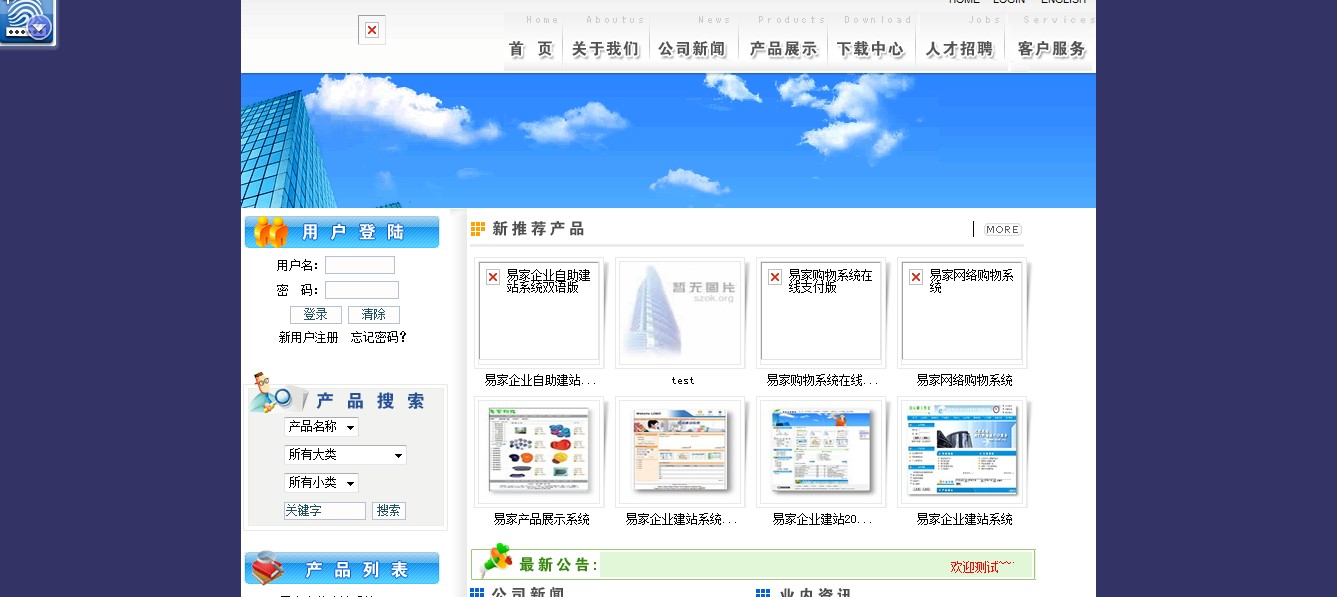Click the 新推荐产品 orange grid icon
The width and height of the screenshot is (1337, 597).
478,229
